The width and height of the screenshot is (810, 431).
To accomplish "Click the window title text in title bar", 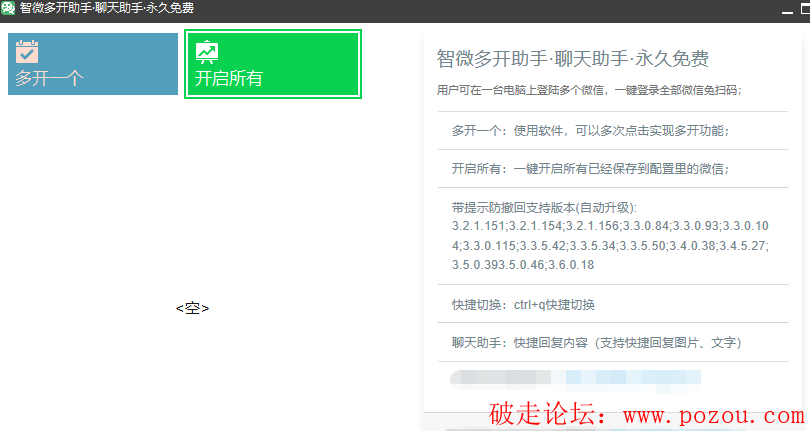I will (x=106, y=8).
